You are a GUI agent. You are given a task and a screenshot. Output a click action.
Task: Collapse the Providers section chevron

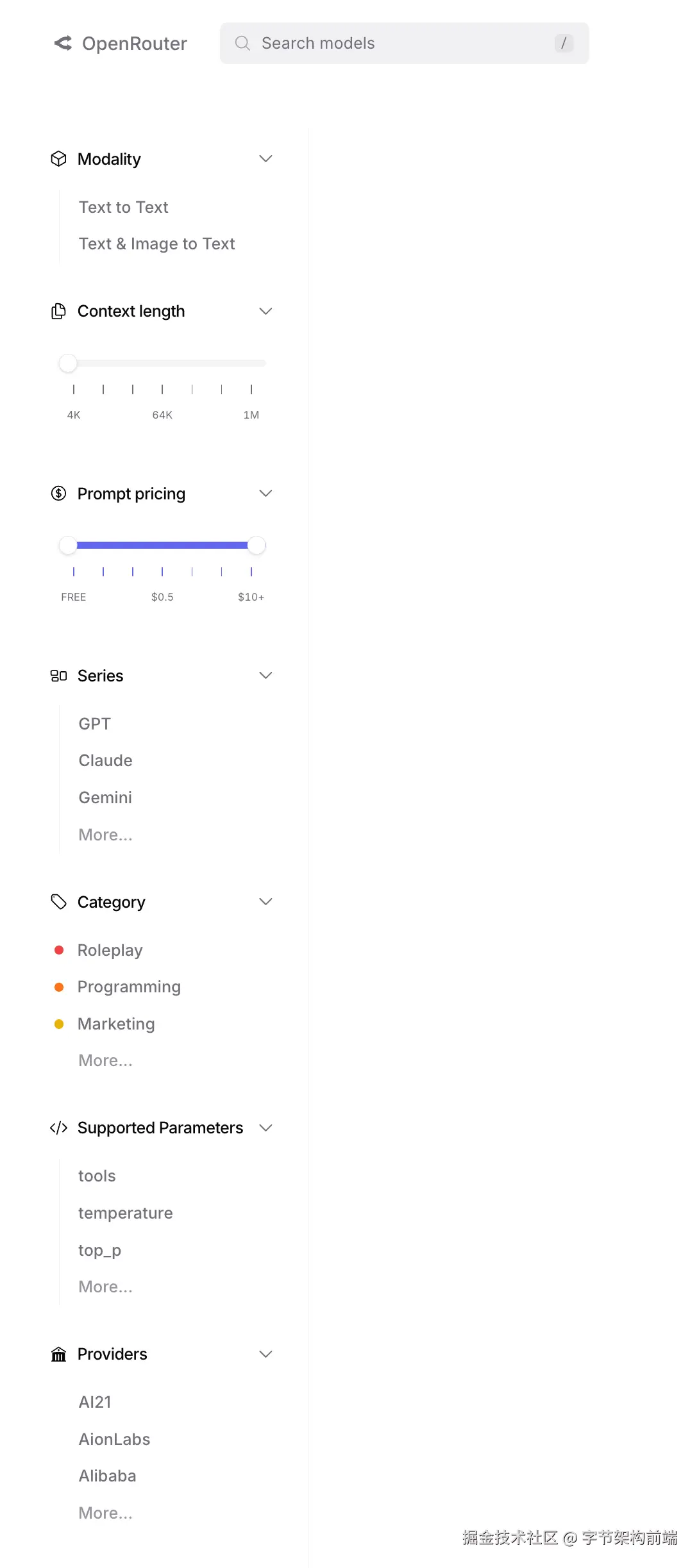coord(265,1354)
